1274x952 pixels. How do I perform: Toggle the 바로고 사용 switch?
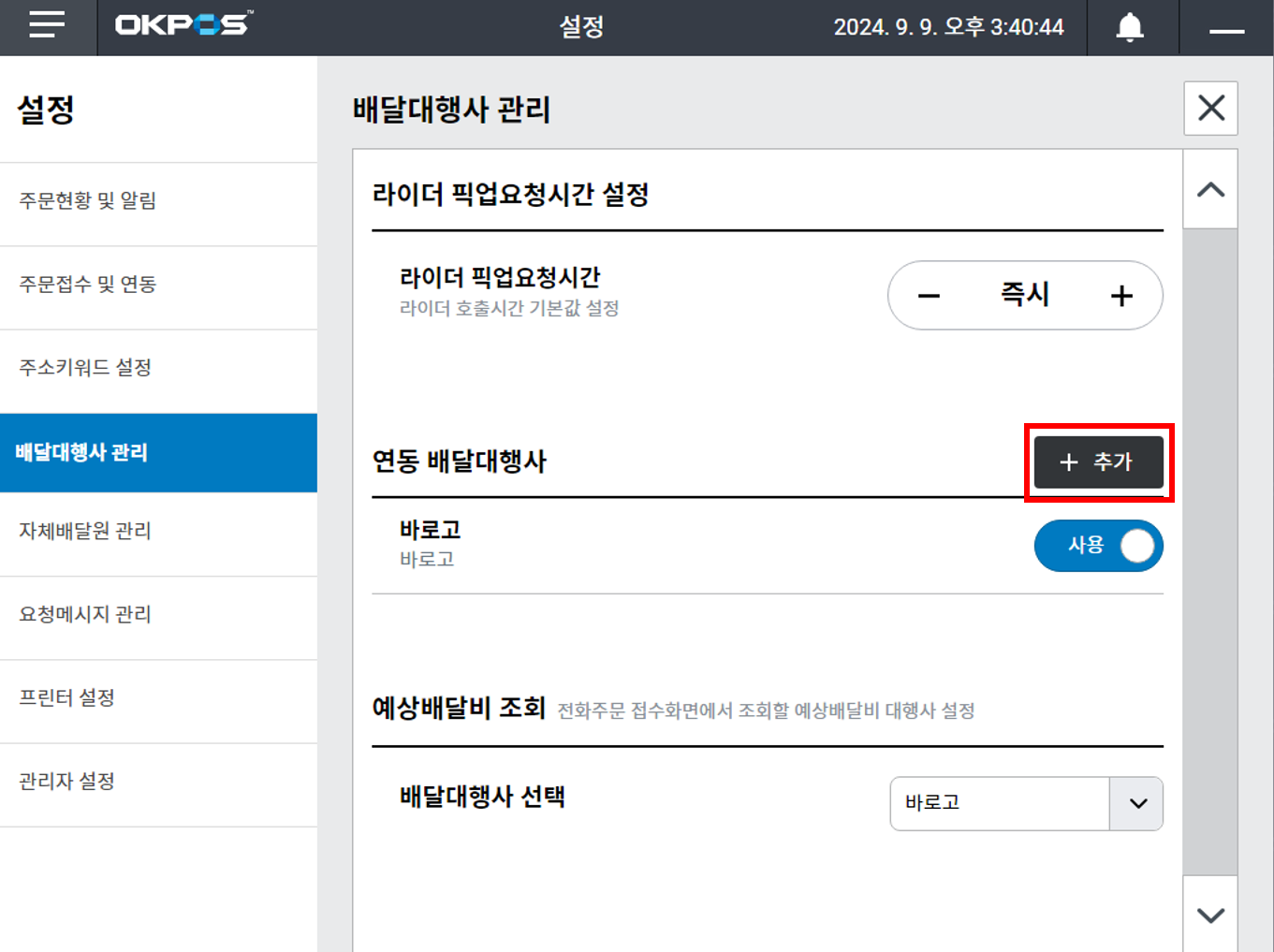tap(1098, 546)
